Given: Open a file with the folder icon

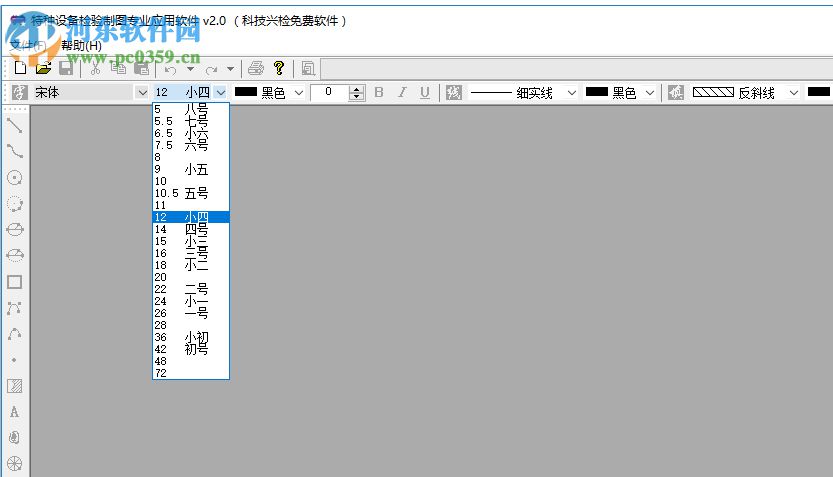Looking at the screenshot, I should coord(44,68).
